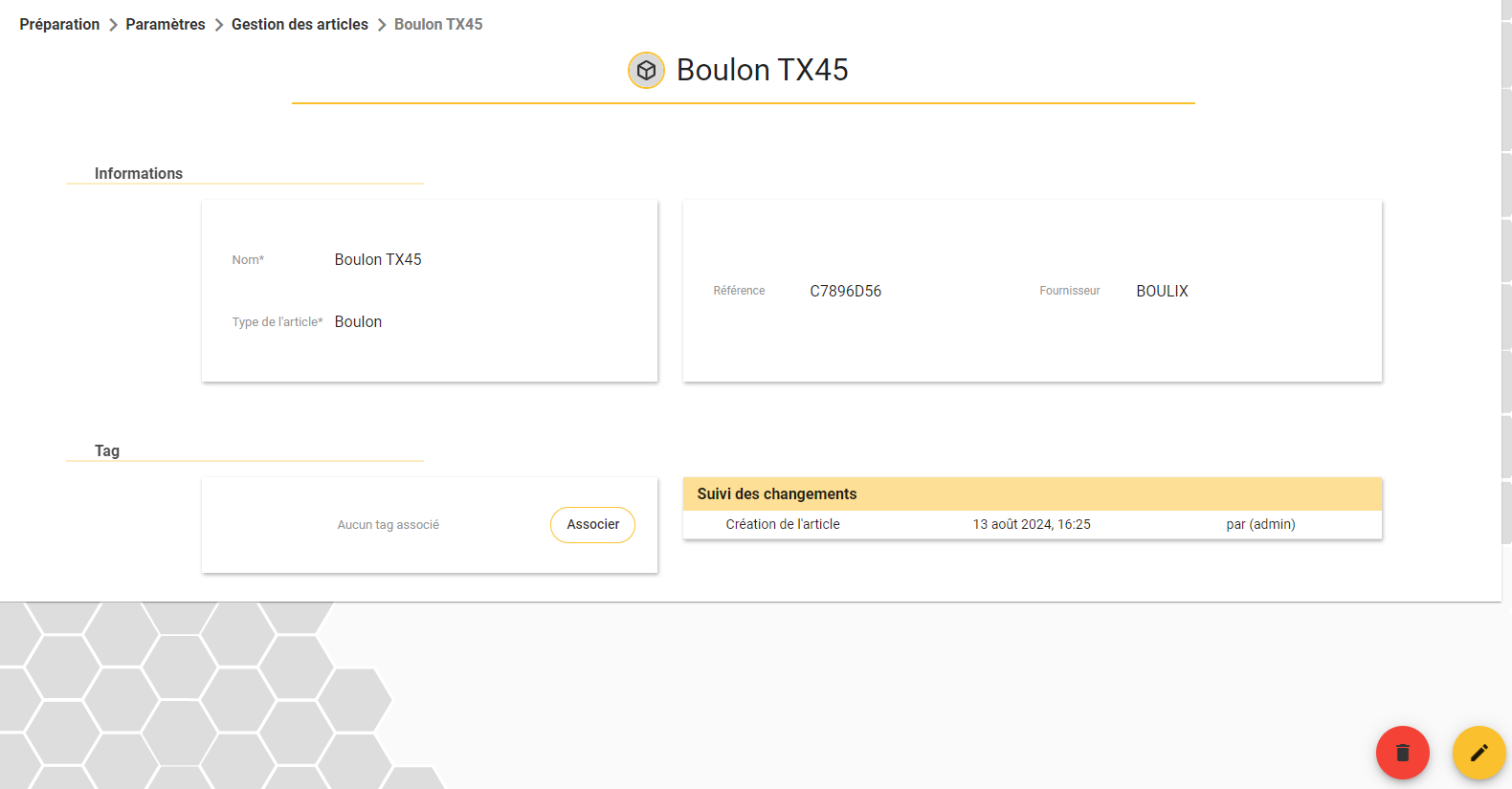The width and height of the screenshot is (1512, 789).
Task: Click the Aucun tag associé message
Action: coord(388,525)
